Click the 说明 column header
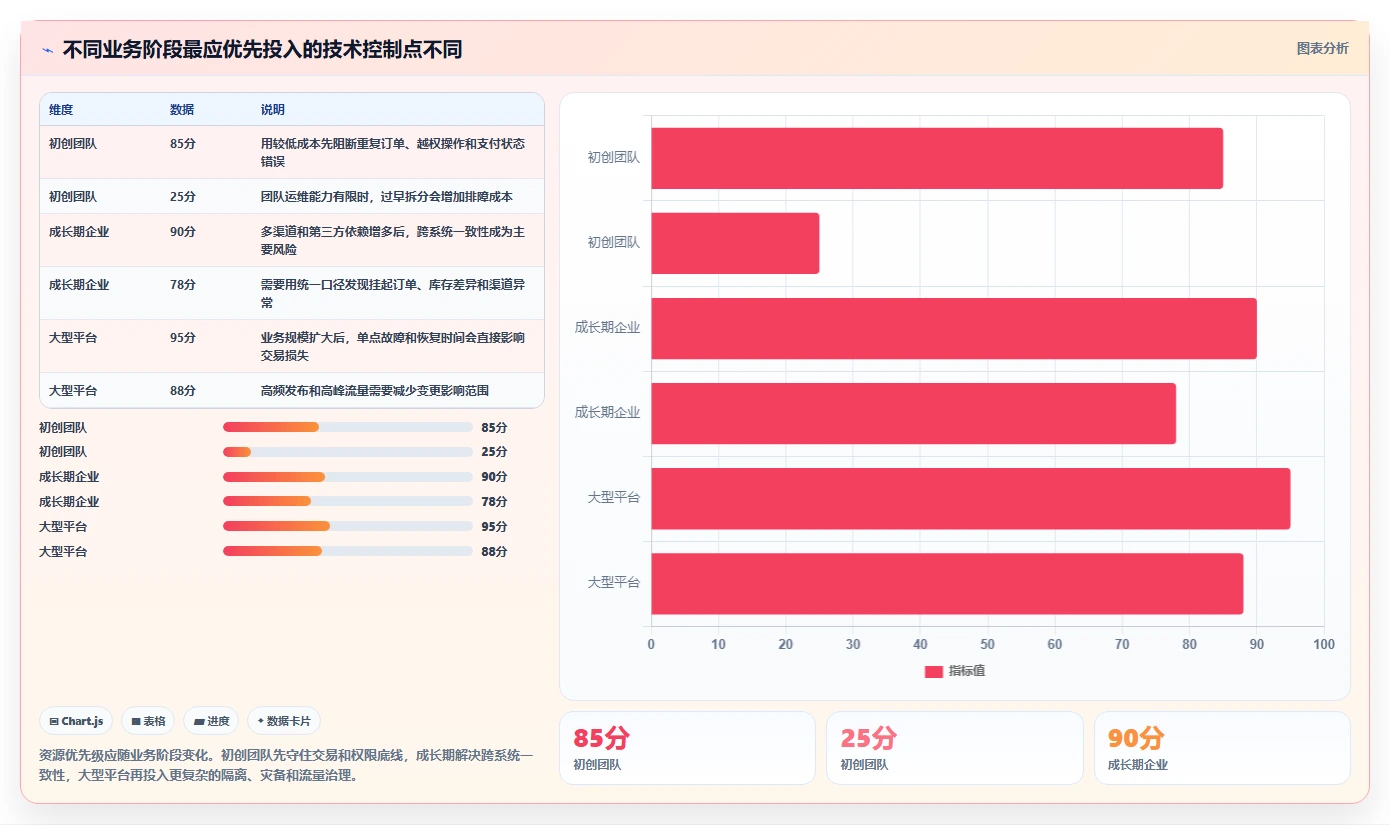Screen dimensions: 1390x825 pos(273,110)
